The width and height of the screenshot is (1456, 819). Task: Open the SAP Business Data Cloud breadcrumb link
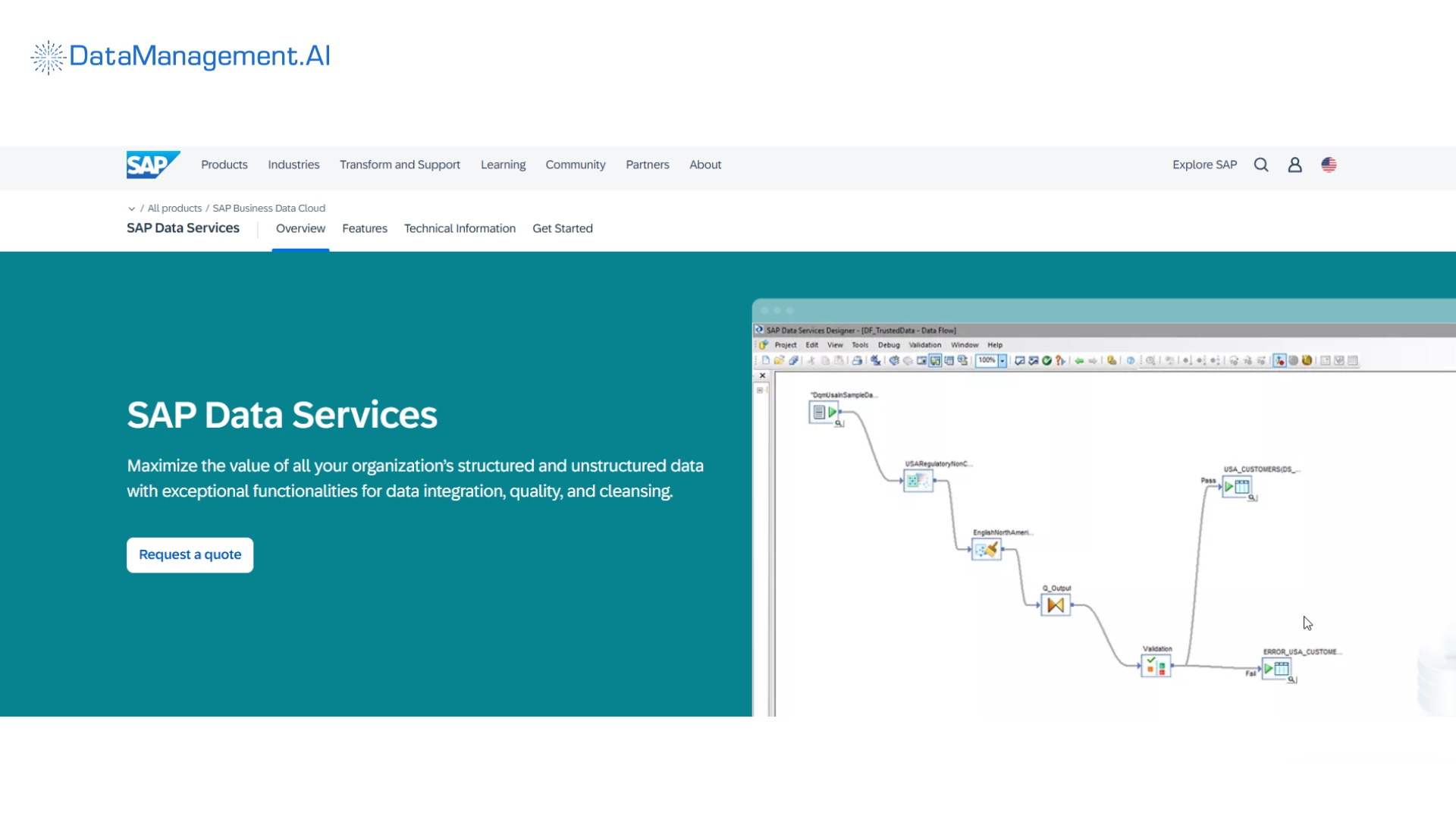click(x=268, y=208)
